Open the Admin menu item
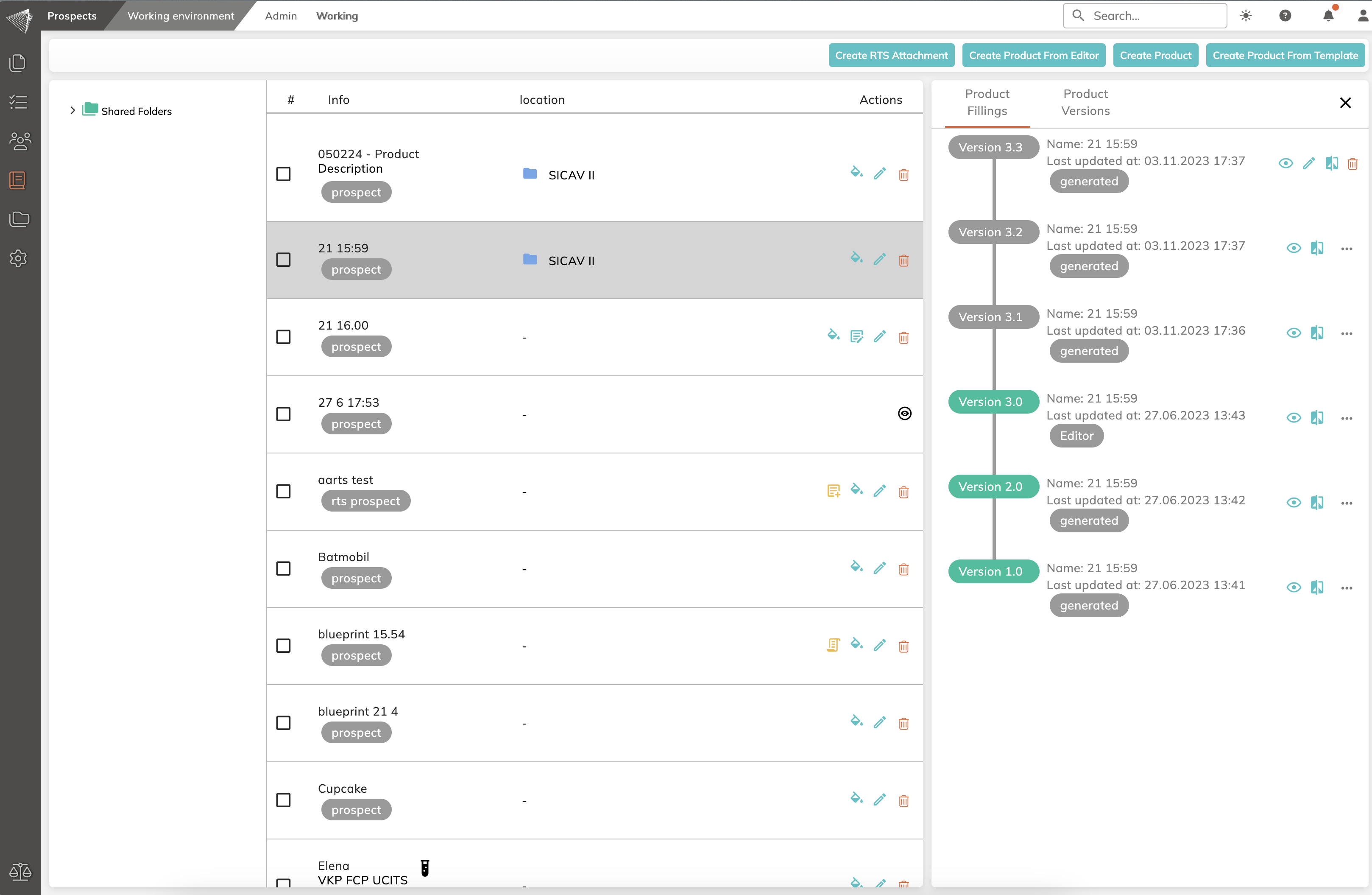The height and width of the screenshot is (895, 1372). [281, 16]
